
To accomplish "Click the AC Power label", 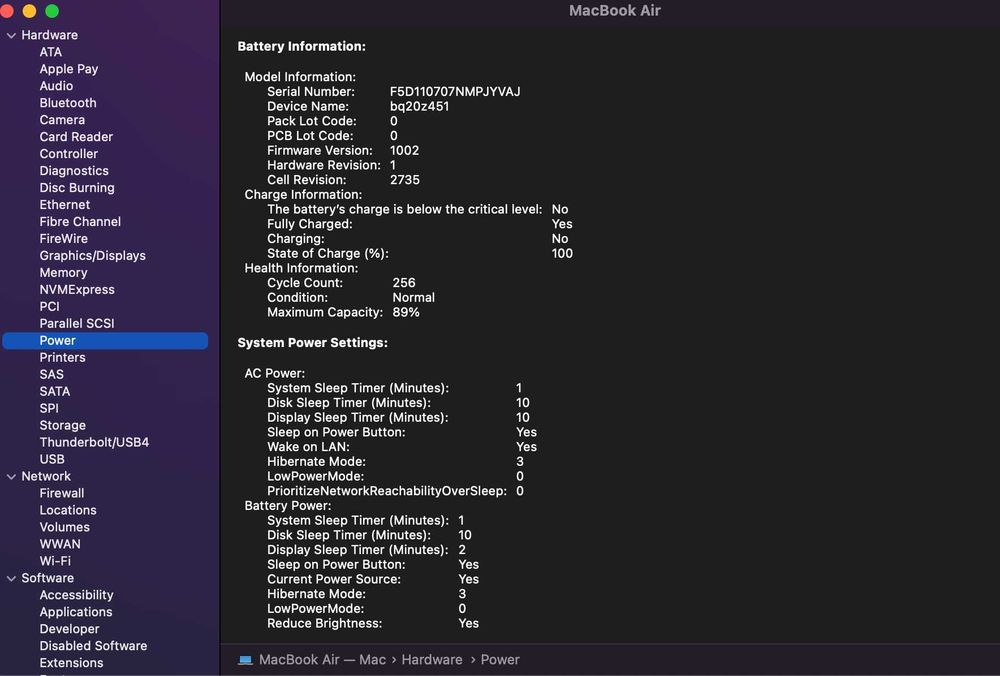I will (x=275, y=373).
